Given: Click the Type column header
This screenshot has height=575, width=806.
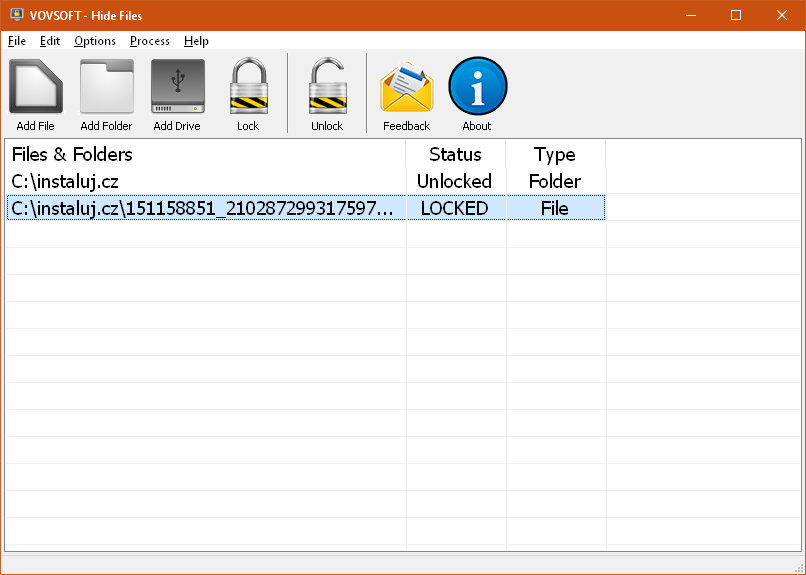Looking at the screenshot, I should coord(555,154).
